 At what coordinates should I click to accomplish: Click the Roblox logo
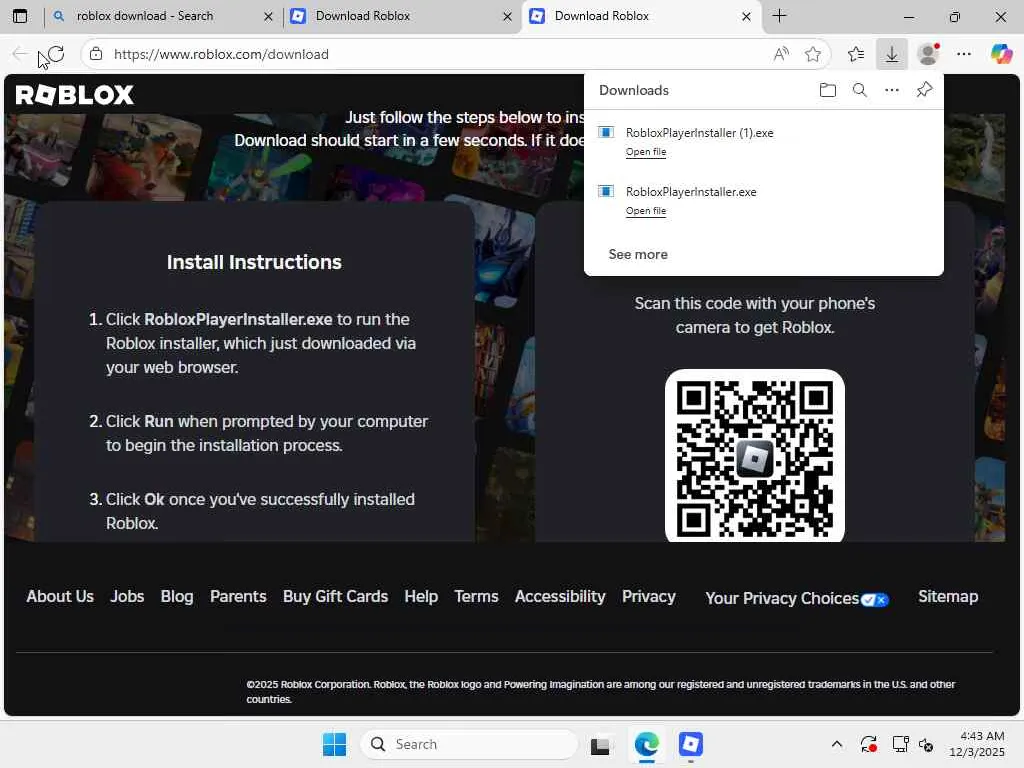pyautogui.click(x=74, y=95)
